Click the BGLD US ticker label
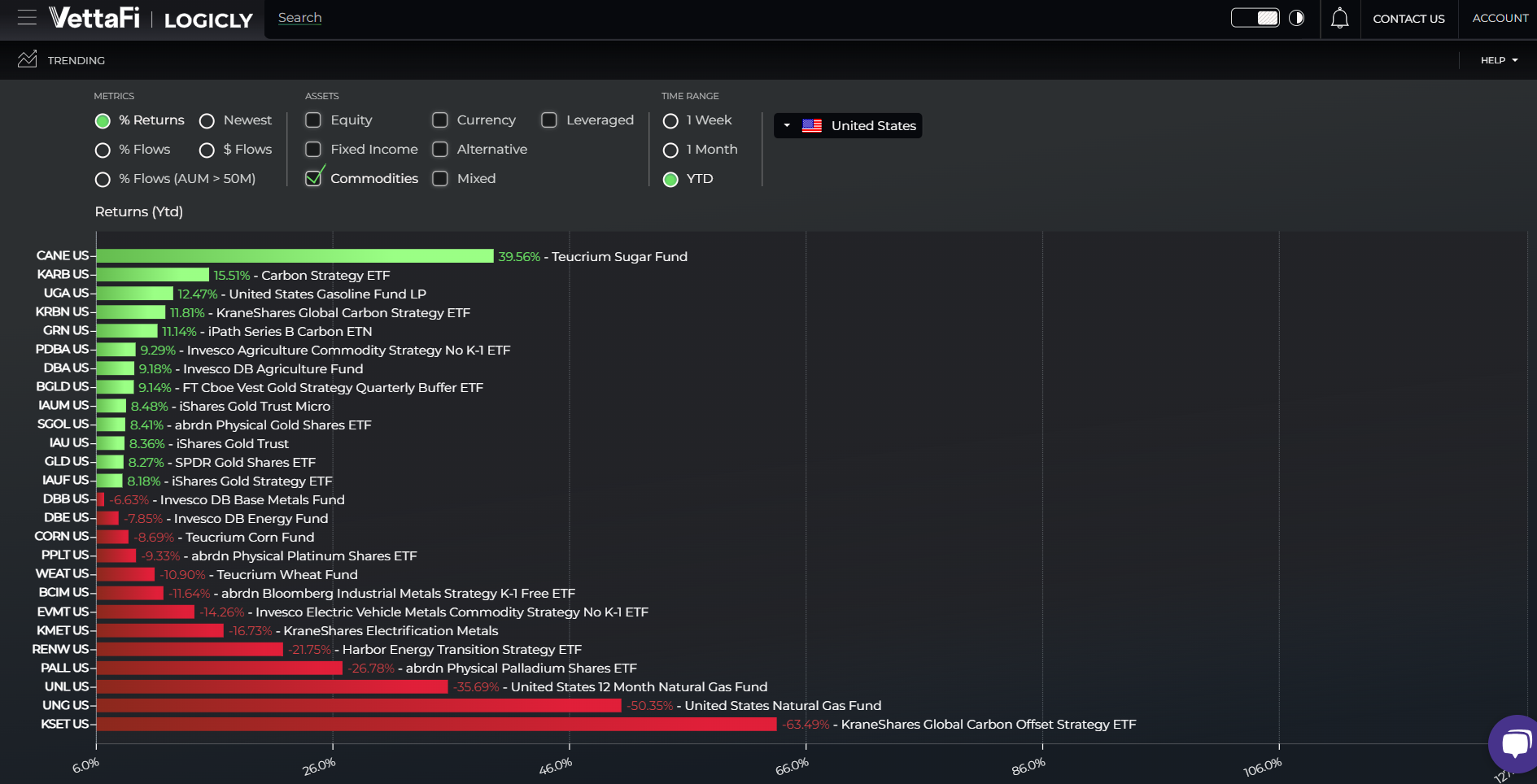This screenshot has height=784, width=1537. (x=62, y=386)
